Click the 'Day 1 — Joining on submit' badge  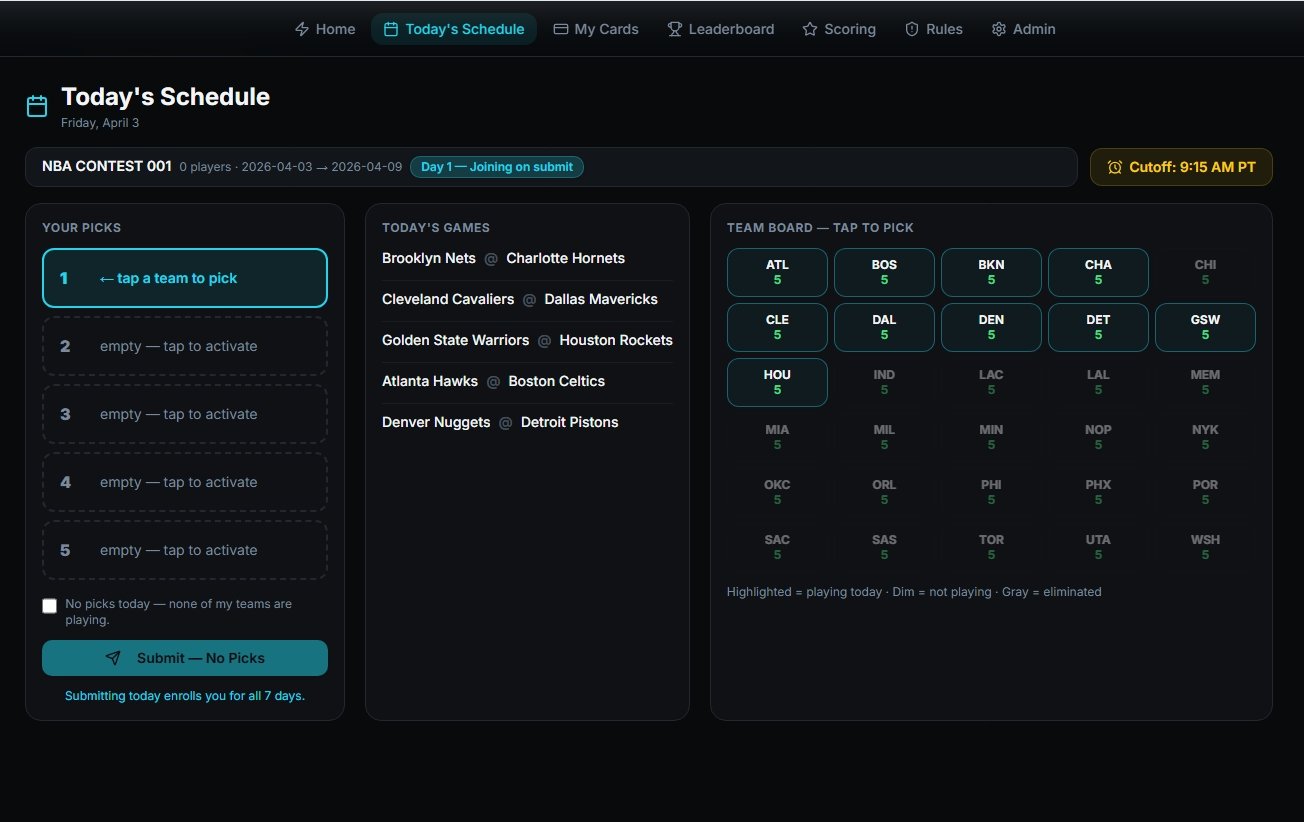(x=497, y=167)
